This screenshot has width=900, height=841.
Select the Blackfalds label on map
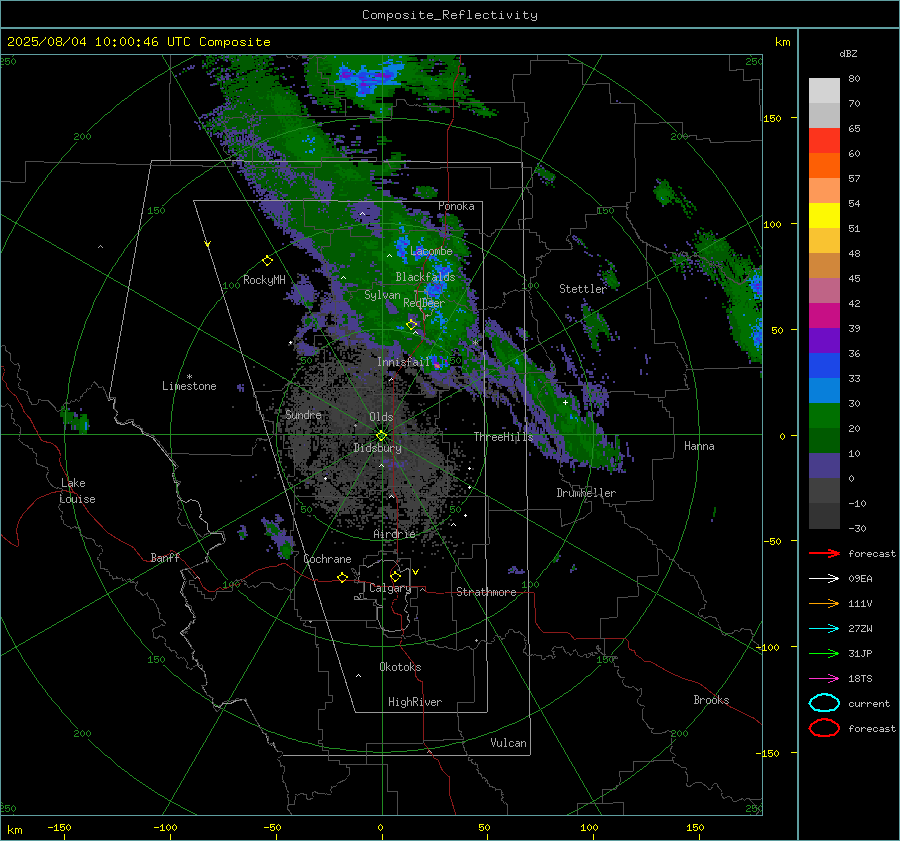(x=425, y=277)
